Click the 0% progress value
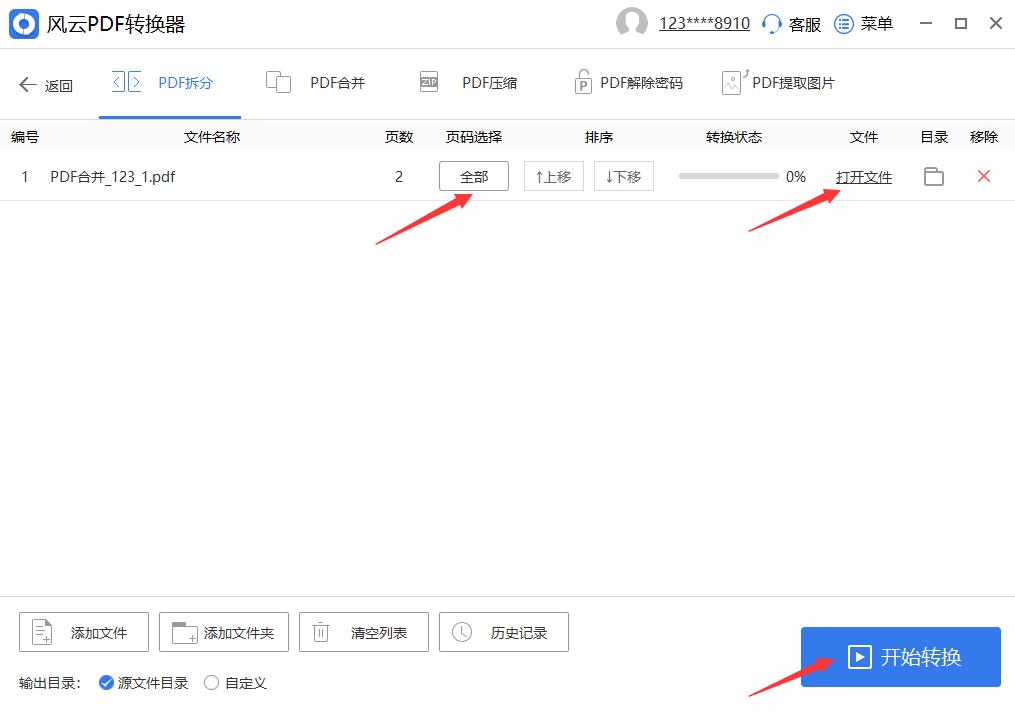The width and height of the screenshot is (1015, 716). (x=796, y=177)
